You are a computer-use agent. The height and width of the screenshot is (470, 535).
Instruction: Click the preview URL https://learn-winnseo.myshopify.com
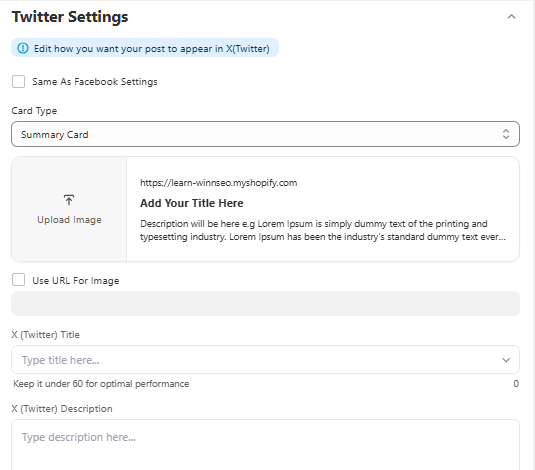point(218,183)
